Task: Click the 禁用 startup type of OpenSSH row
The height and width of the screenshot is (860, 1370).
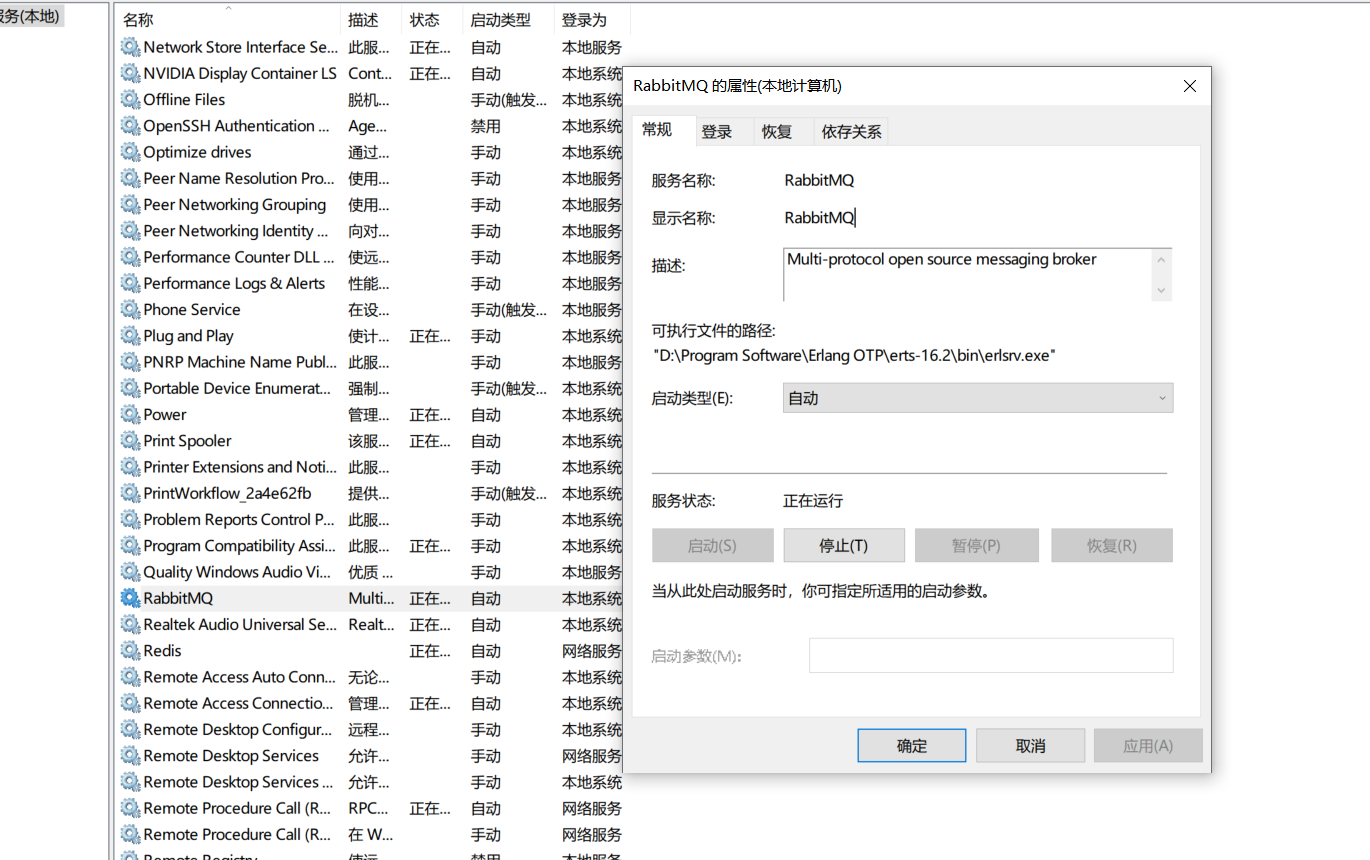Action: [486, 126]
